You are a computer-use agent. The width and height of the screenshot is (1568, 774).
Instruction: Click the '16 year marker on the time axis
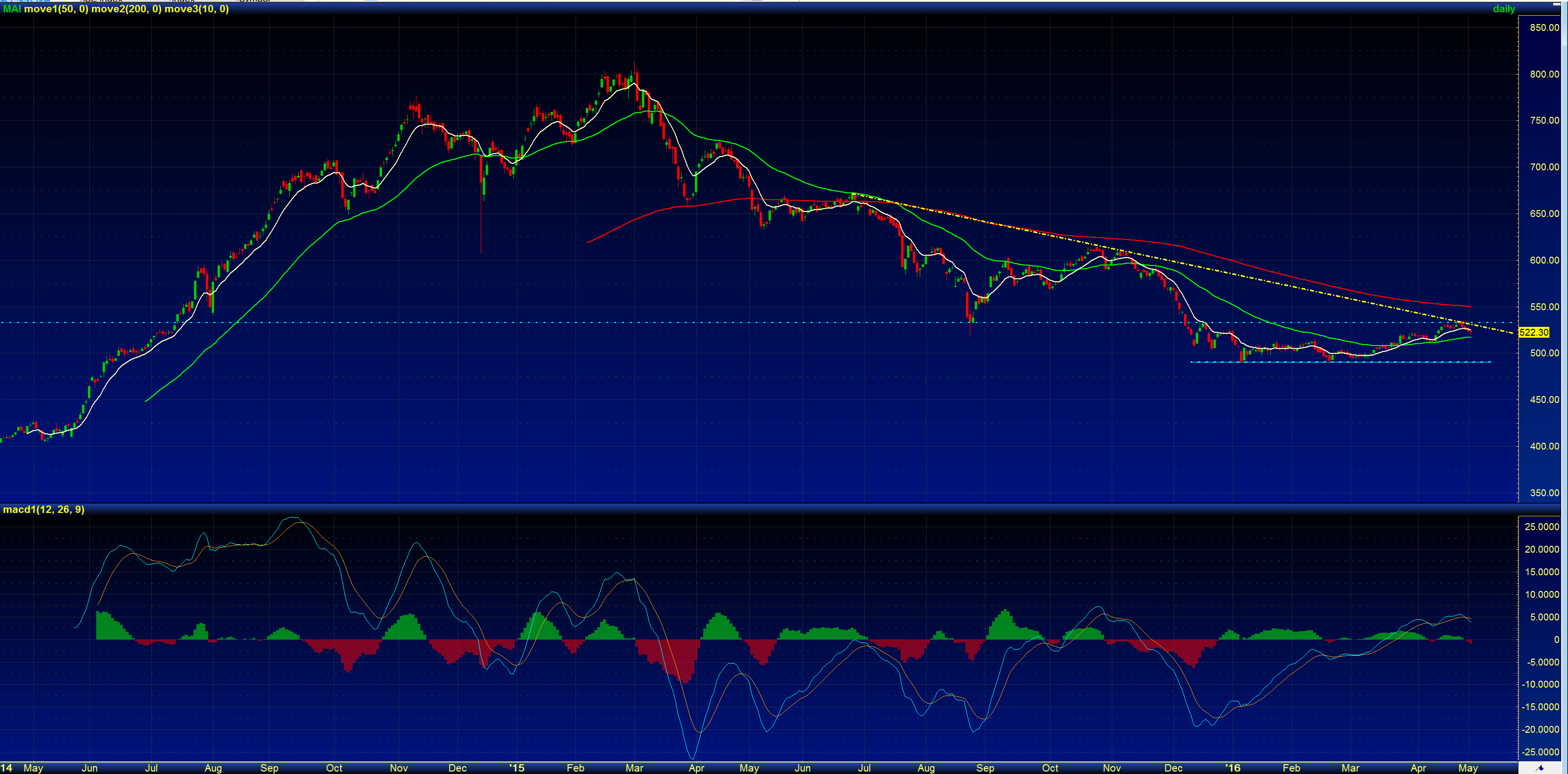[x=1232, y=768]
